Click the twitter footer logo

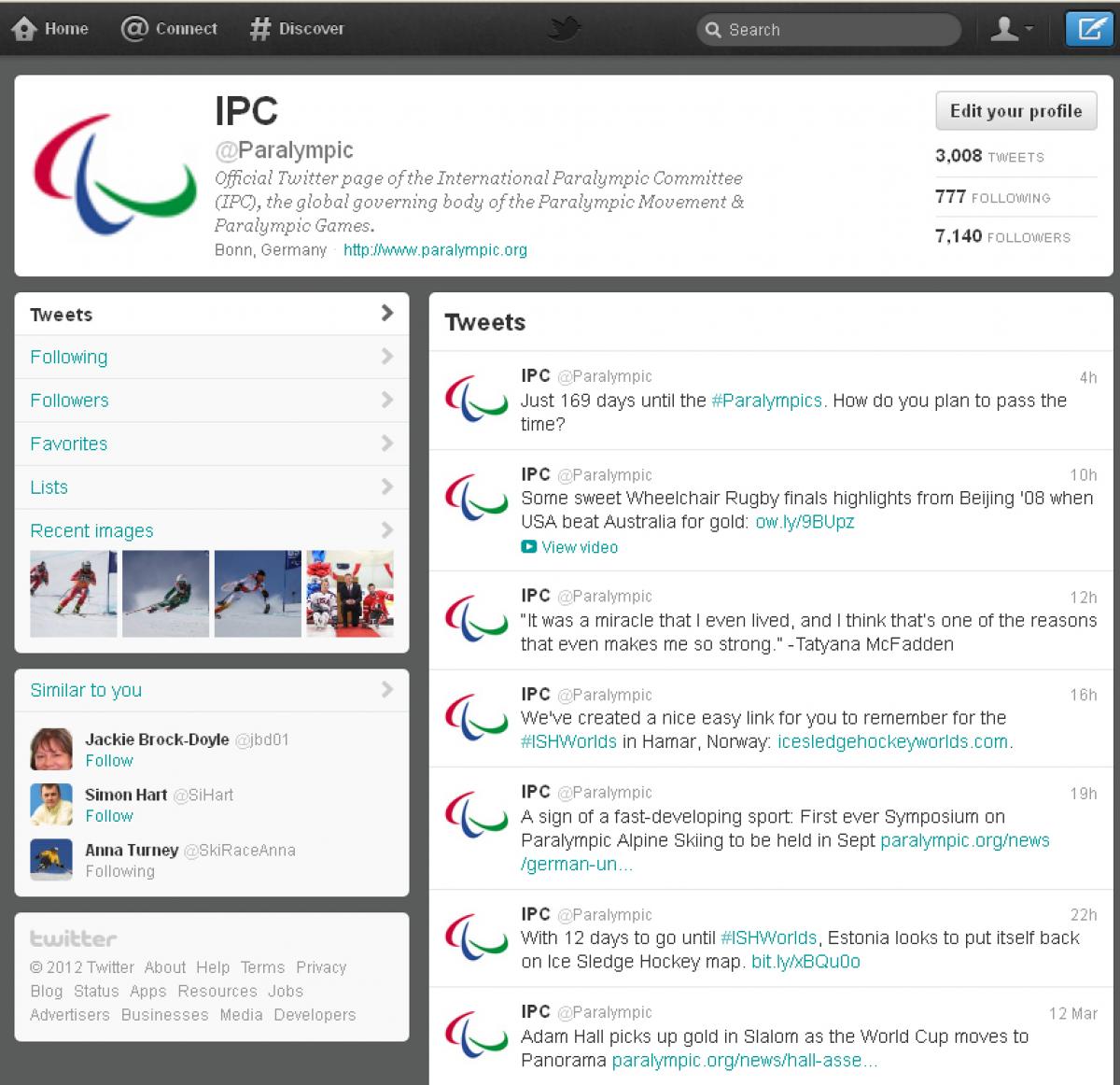[x=74, y=938]
